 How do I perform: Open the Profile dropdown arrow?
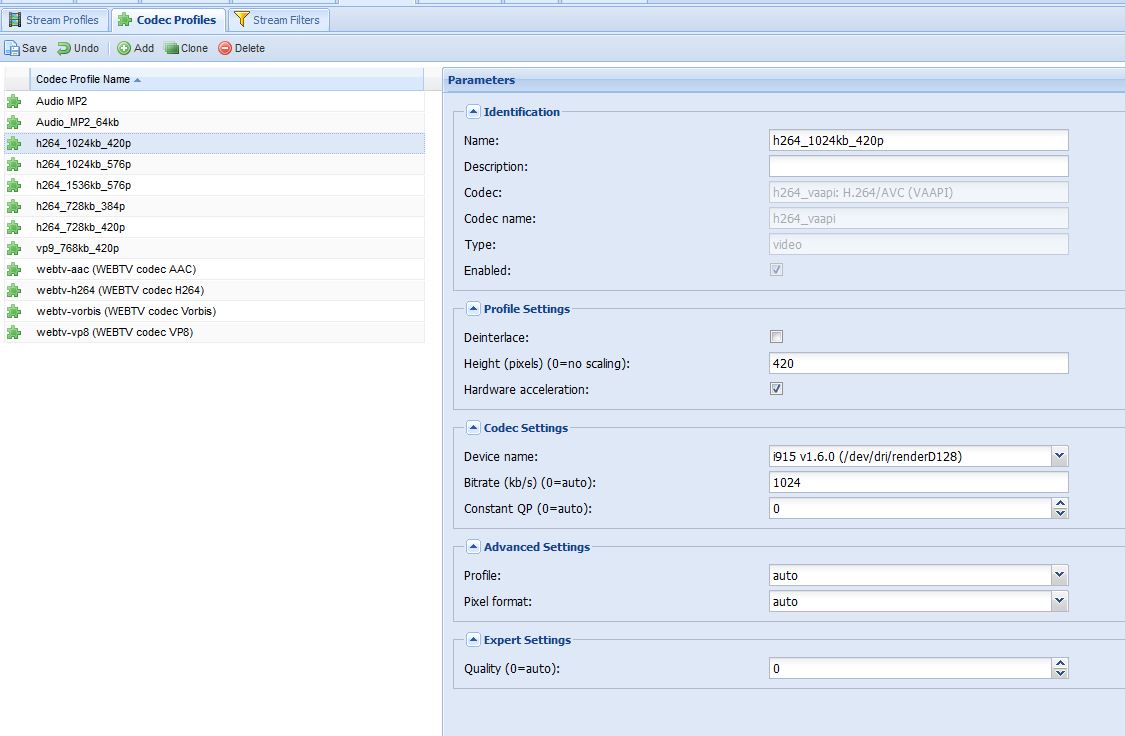[x=1060, y=575]
